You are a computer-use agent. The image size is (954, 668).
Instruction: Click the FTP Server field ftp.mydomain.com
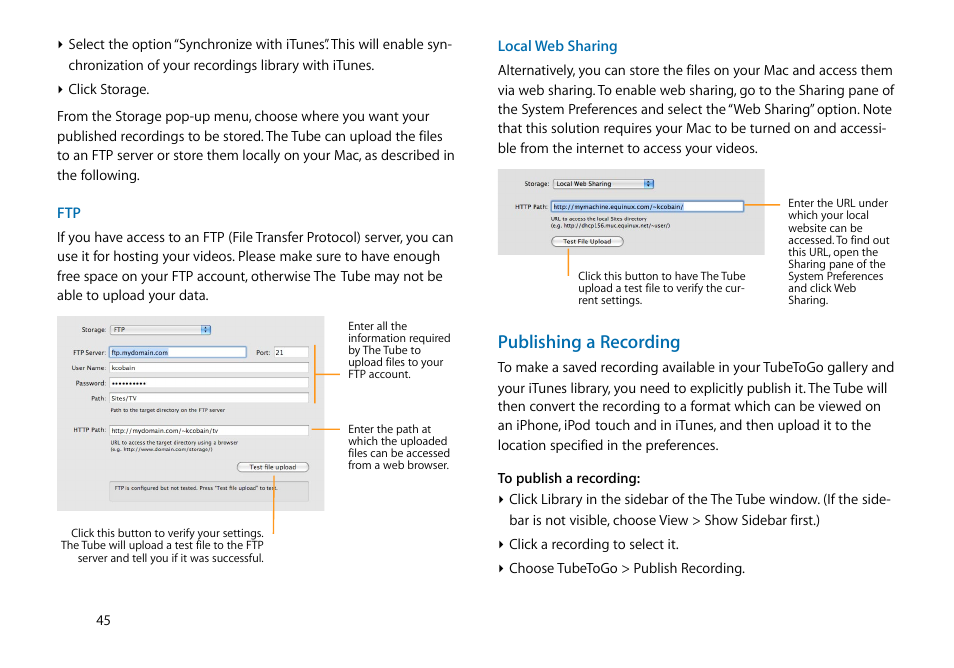pyautogui.click(x=178, y=352)
